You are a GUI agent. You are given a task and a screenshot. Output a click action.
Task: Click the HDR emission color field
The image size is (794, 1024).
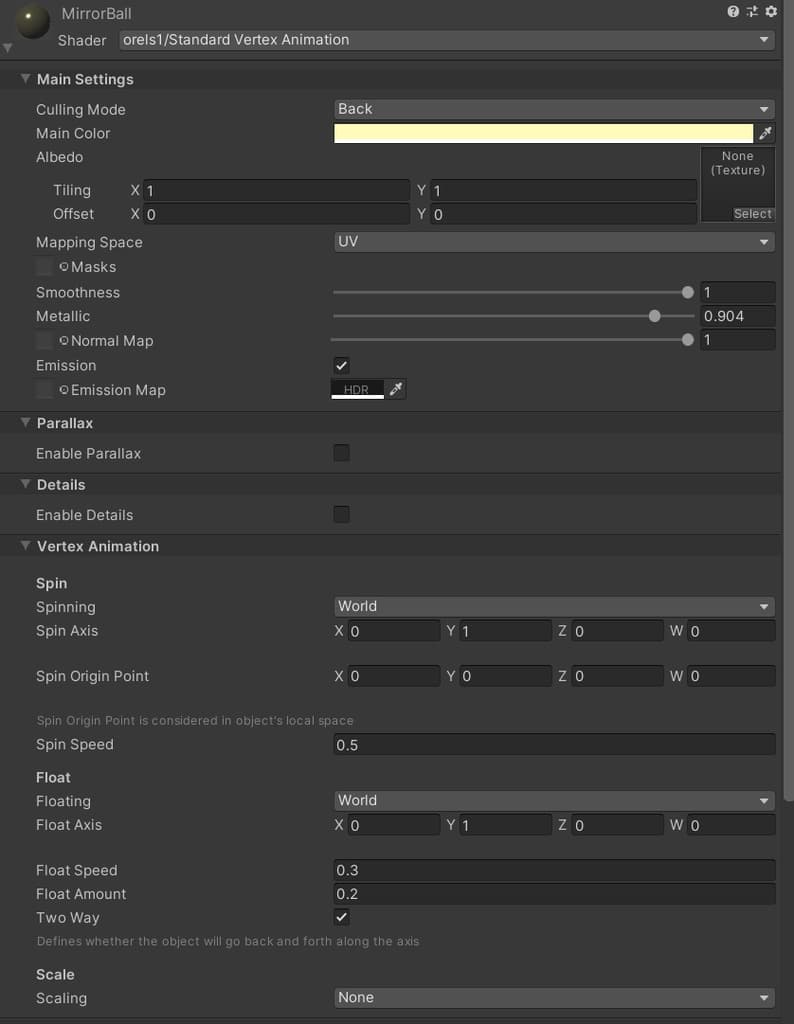pos(357,390)
